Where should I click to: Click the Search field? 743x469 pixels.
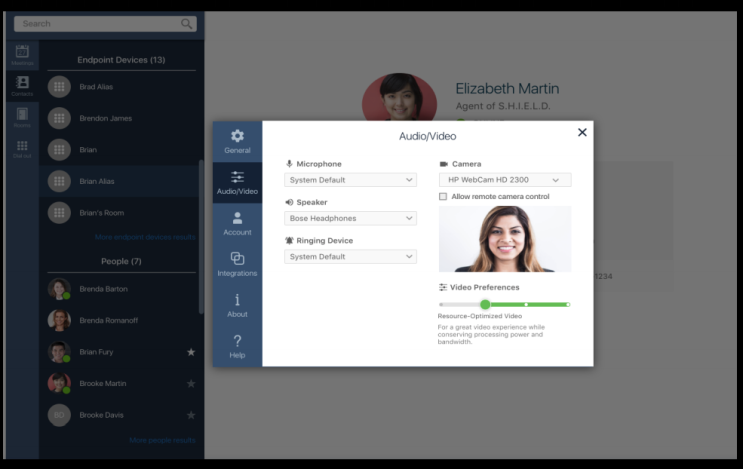pos(95,23)
